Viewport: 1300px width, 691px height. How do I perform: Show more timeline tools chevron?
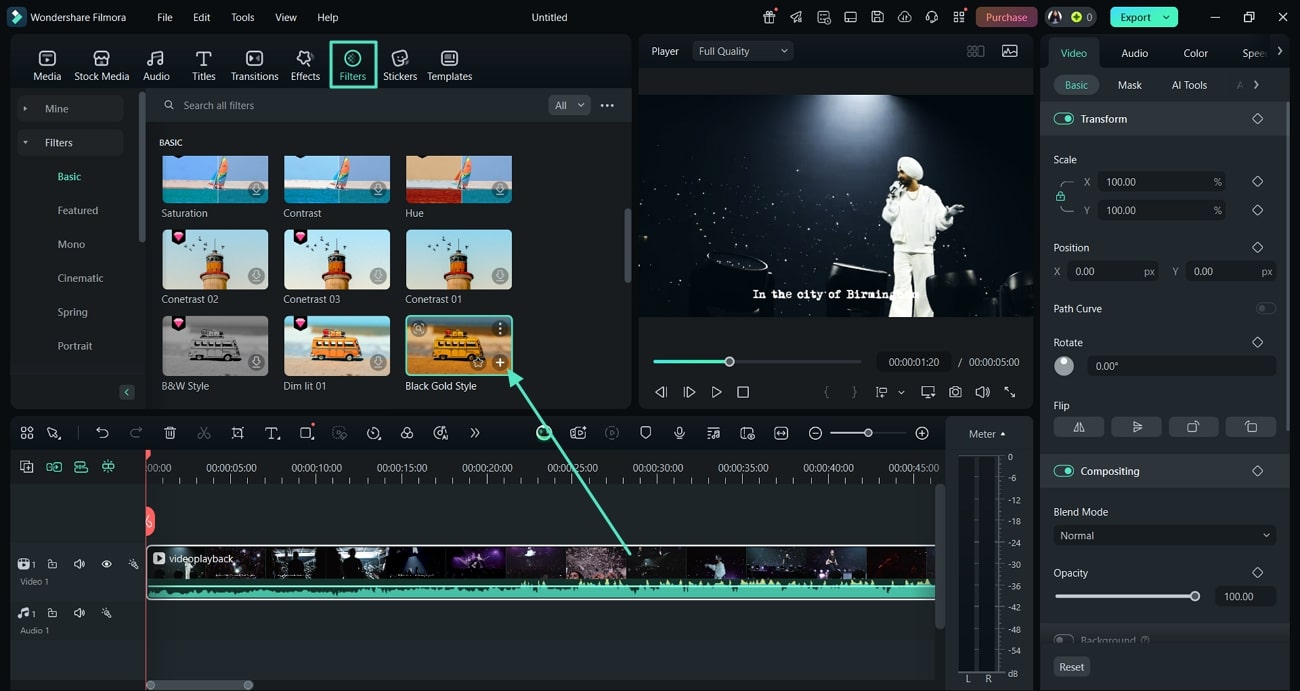tap(475, 433)
